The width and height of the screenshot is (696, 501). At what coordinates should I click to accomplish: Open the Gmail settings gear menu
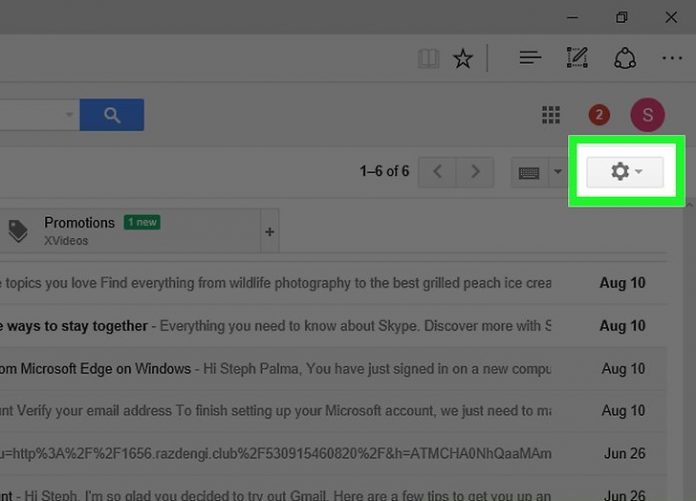pos(626,172)
